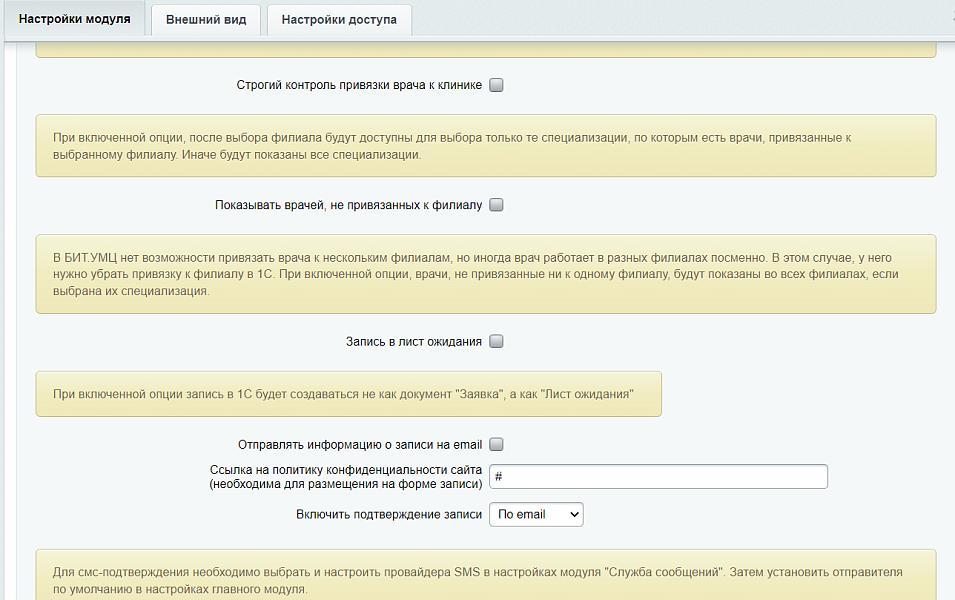The height and width of the screenshot is (600, 955).
Task: Check the Запись в лист ожидания box
Action: 496,342
